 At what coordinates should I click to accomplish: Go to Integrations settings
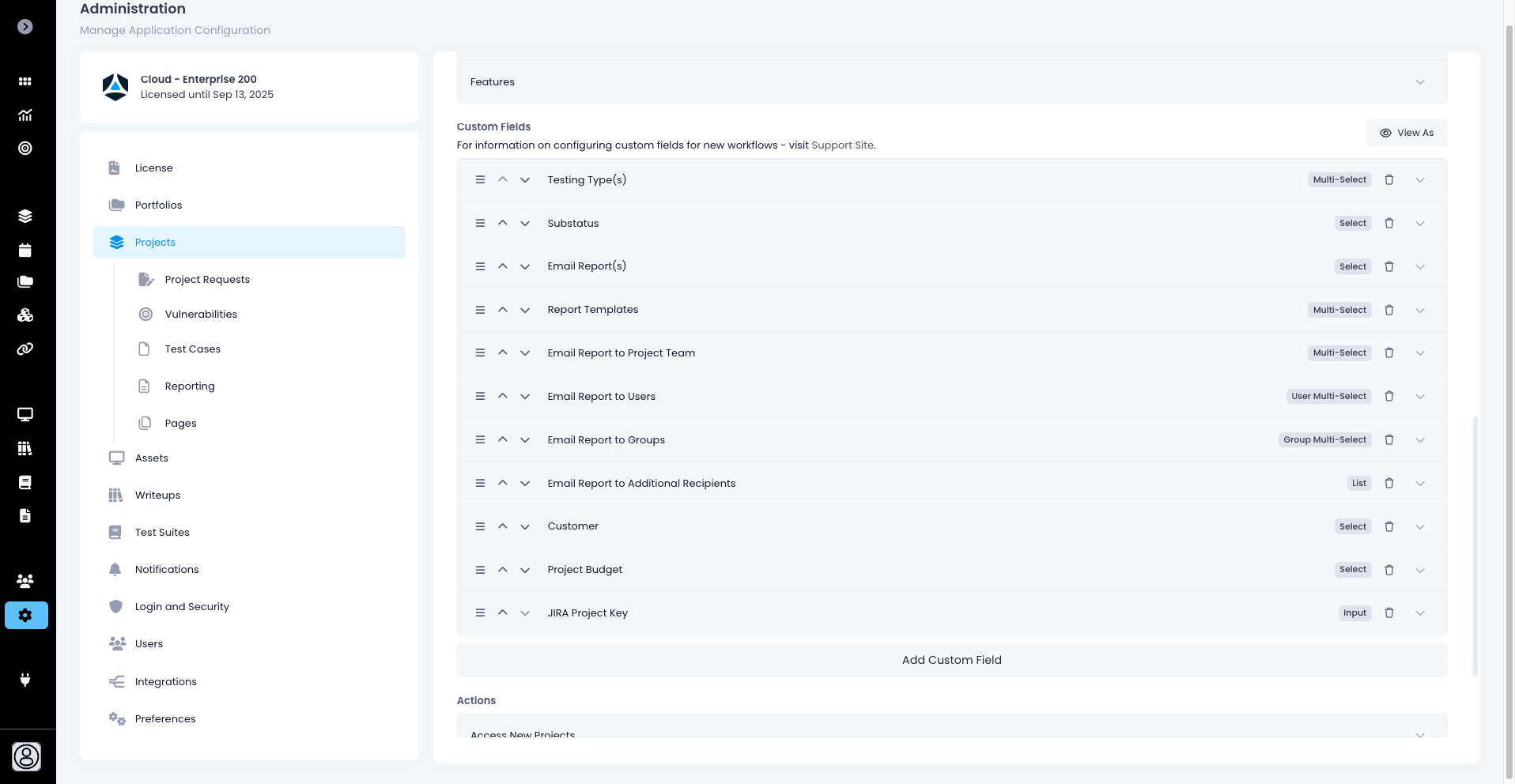pyautogui.click(x=165, y=682)
